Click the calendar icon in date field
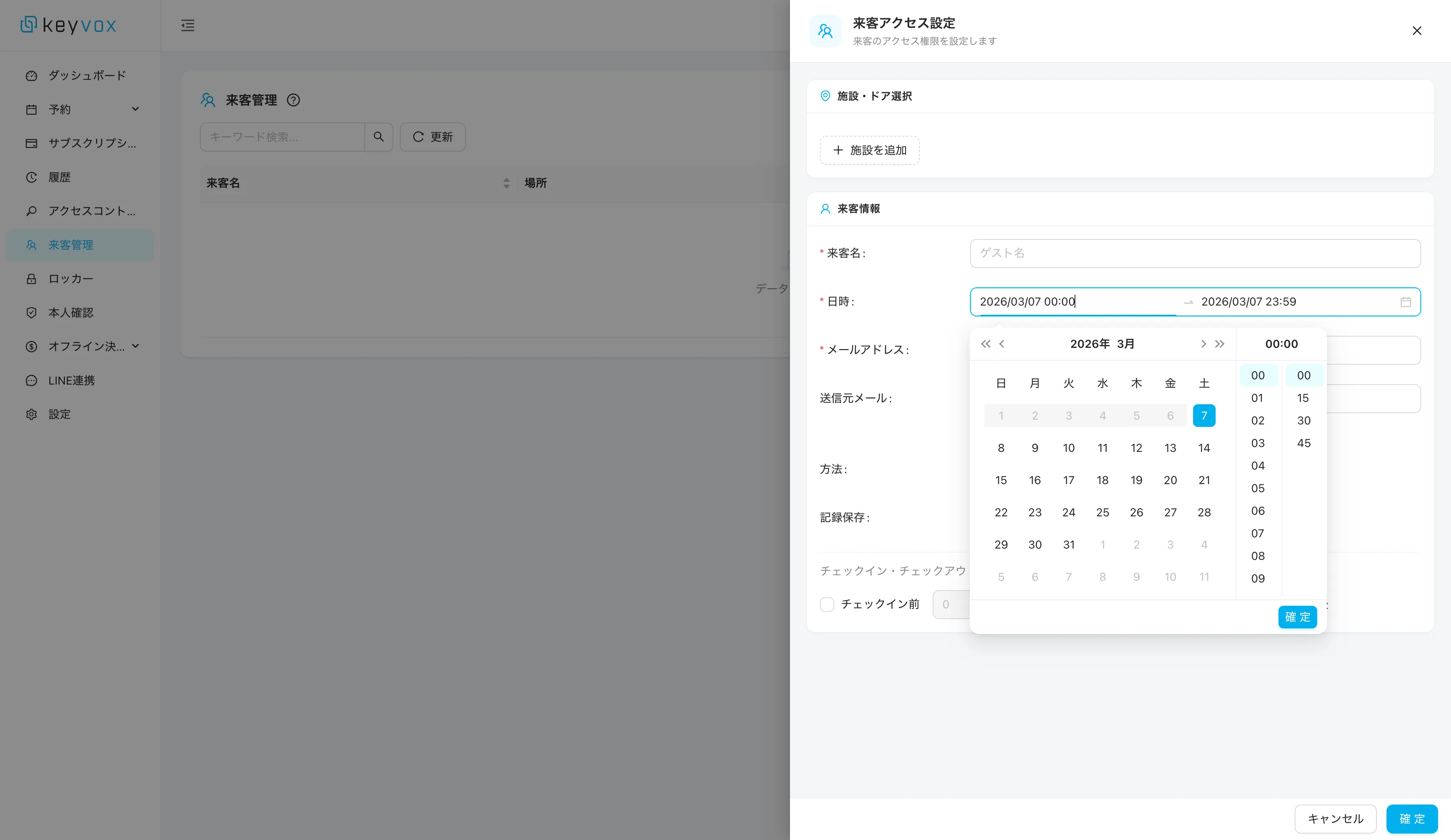Viewport: 1451px width, 840px height. pyautogui.click(x=1405, y=301)
